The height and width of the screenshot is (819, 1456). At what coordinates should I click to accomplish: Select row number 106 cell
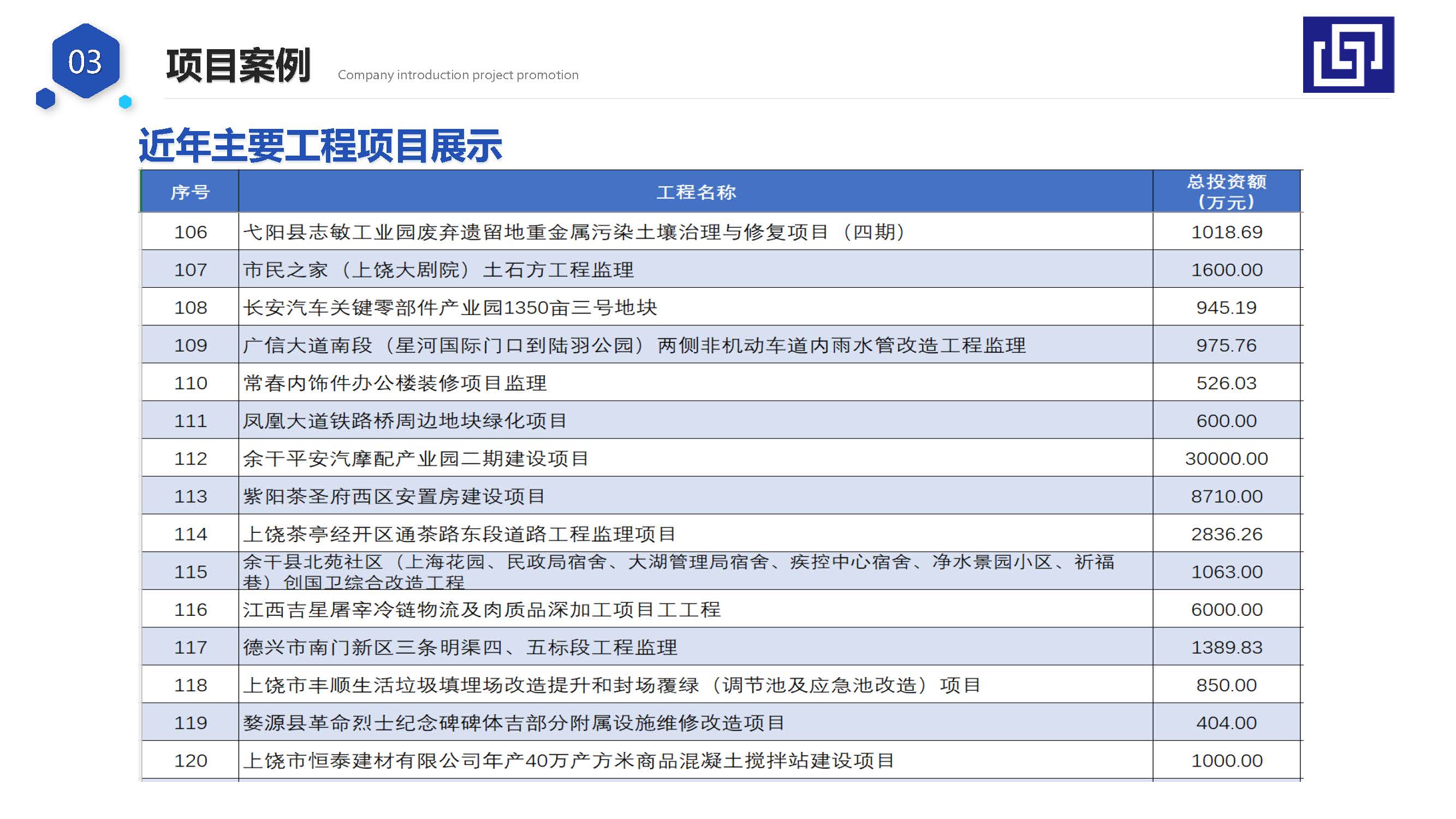point(190,232)
